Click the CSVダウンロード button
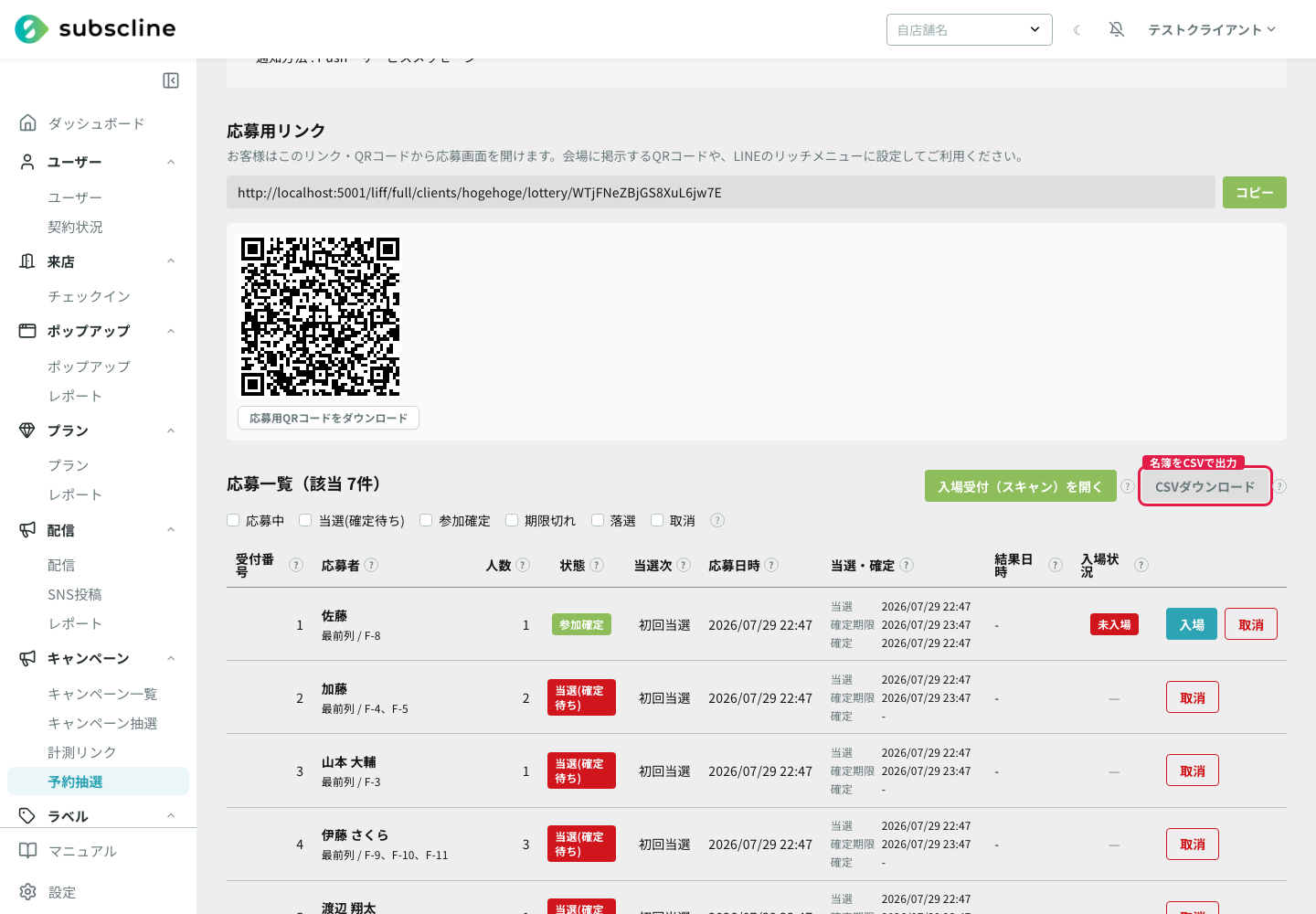This screenshot has height=914, width=1316. click(1205, 486)
